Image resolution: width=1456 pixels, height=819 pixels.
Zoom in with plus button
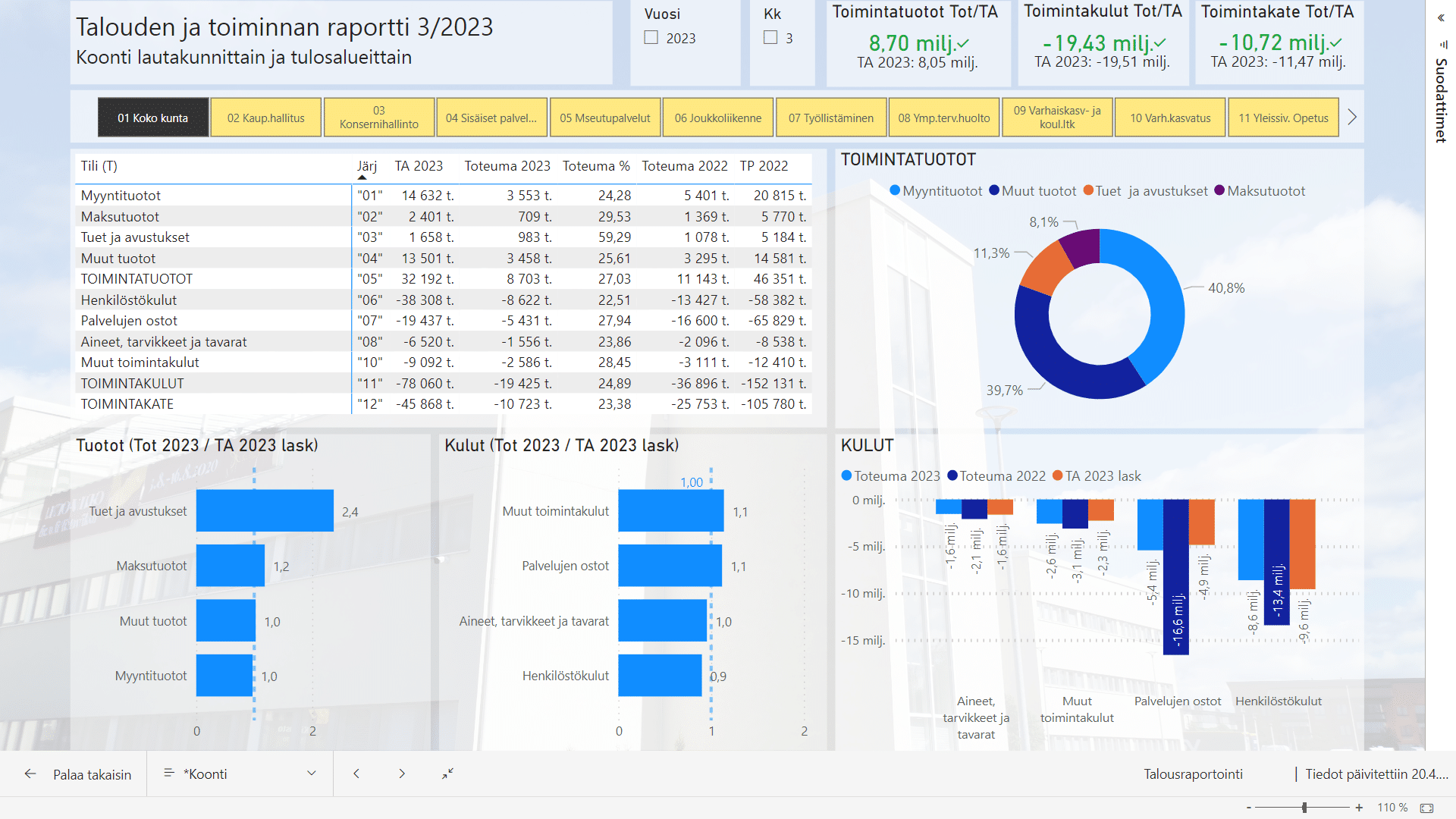click(x=1360, y=808)
